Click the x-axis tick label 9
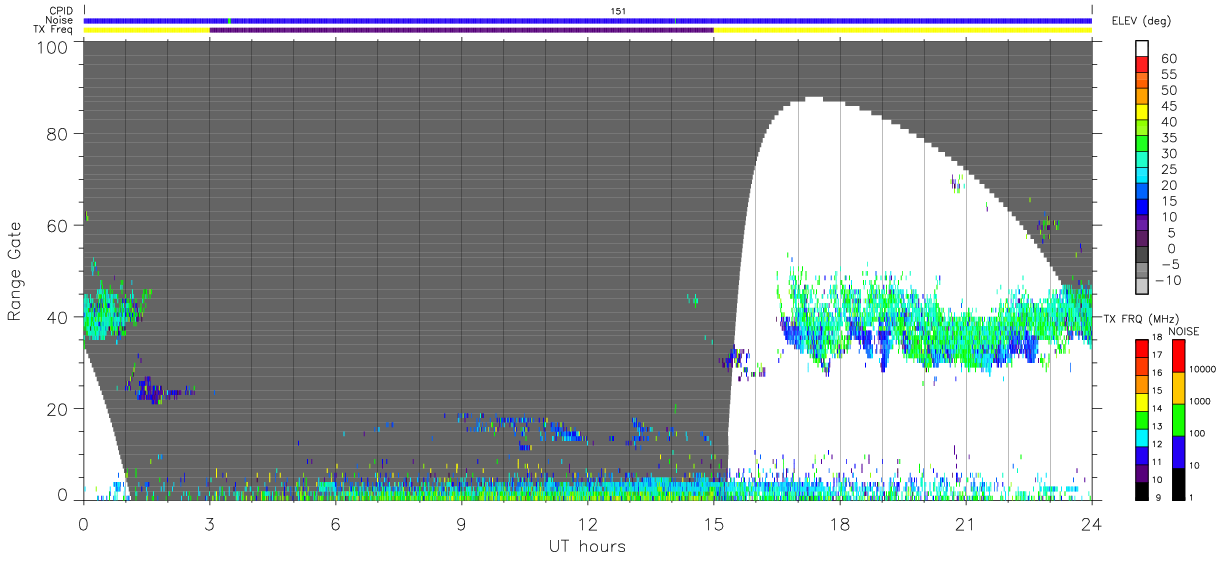 click(x=461, y=522)
